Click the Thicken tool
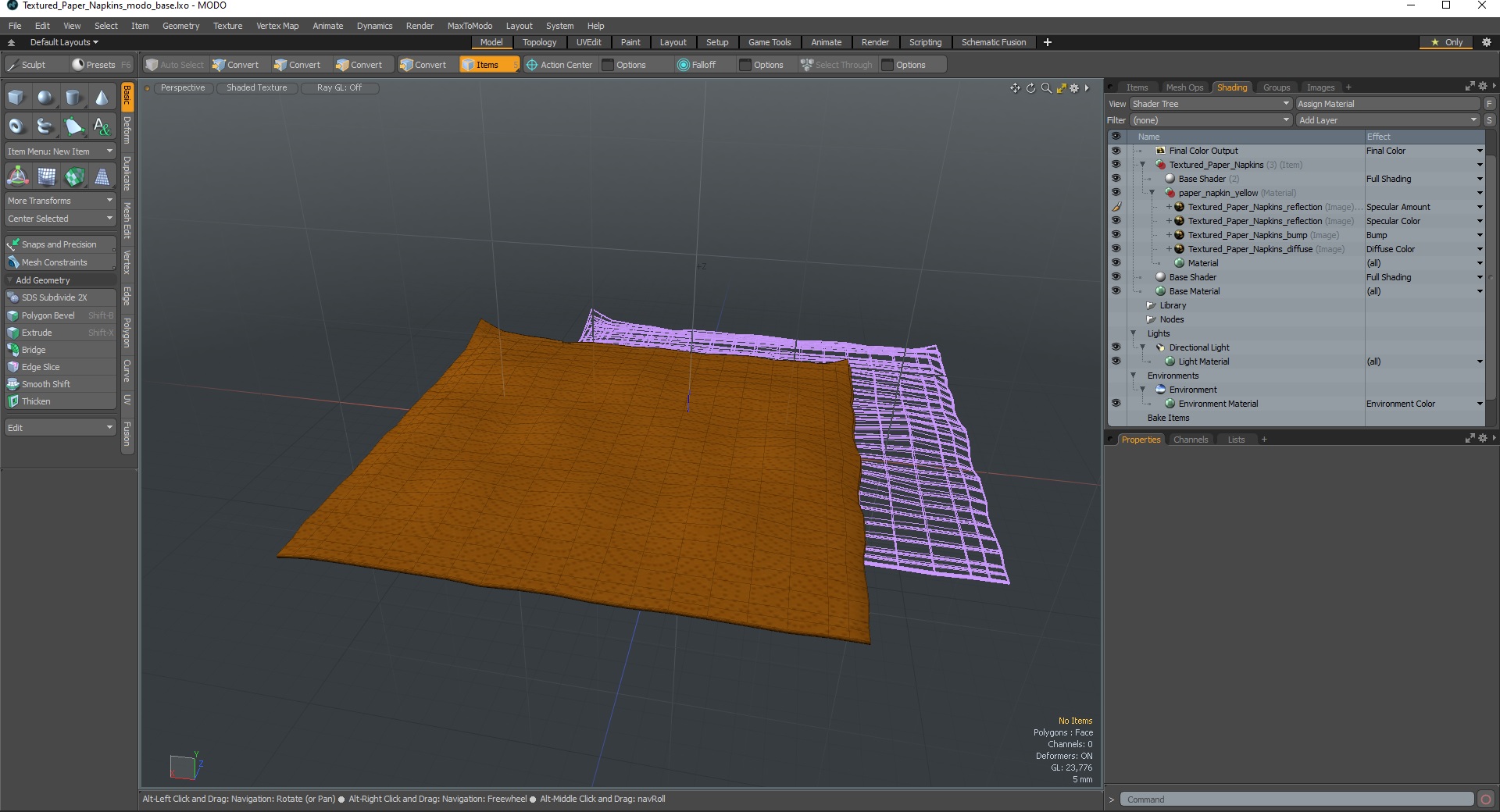This screenshot has width=1500, height=812. (61, 401)
